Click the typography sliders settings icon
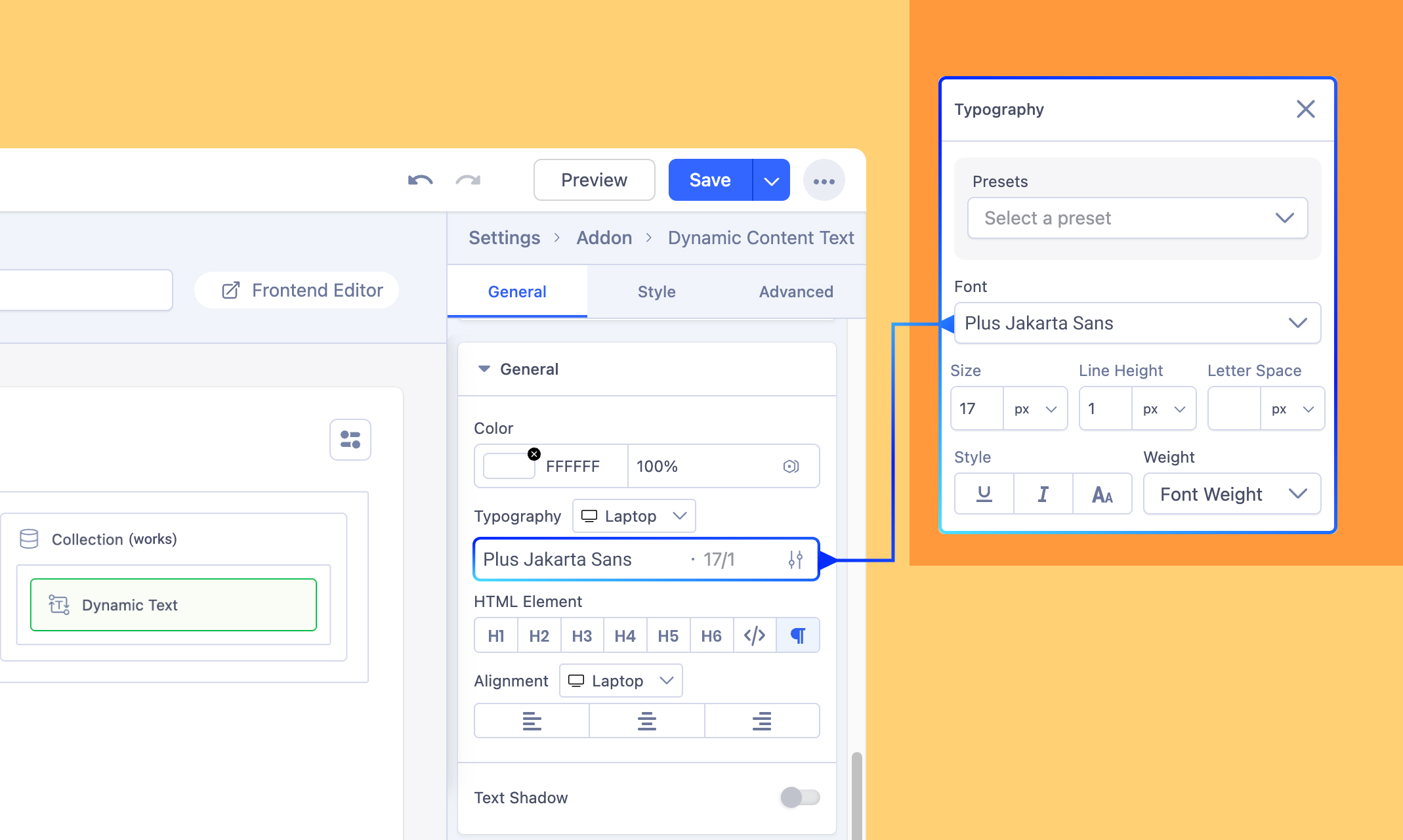The width and height of the screenshot is (1403, 840). tap(795, 560)
